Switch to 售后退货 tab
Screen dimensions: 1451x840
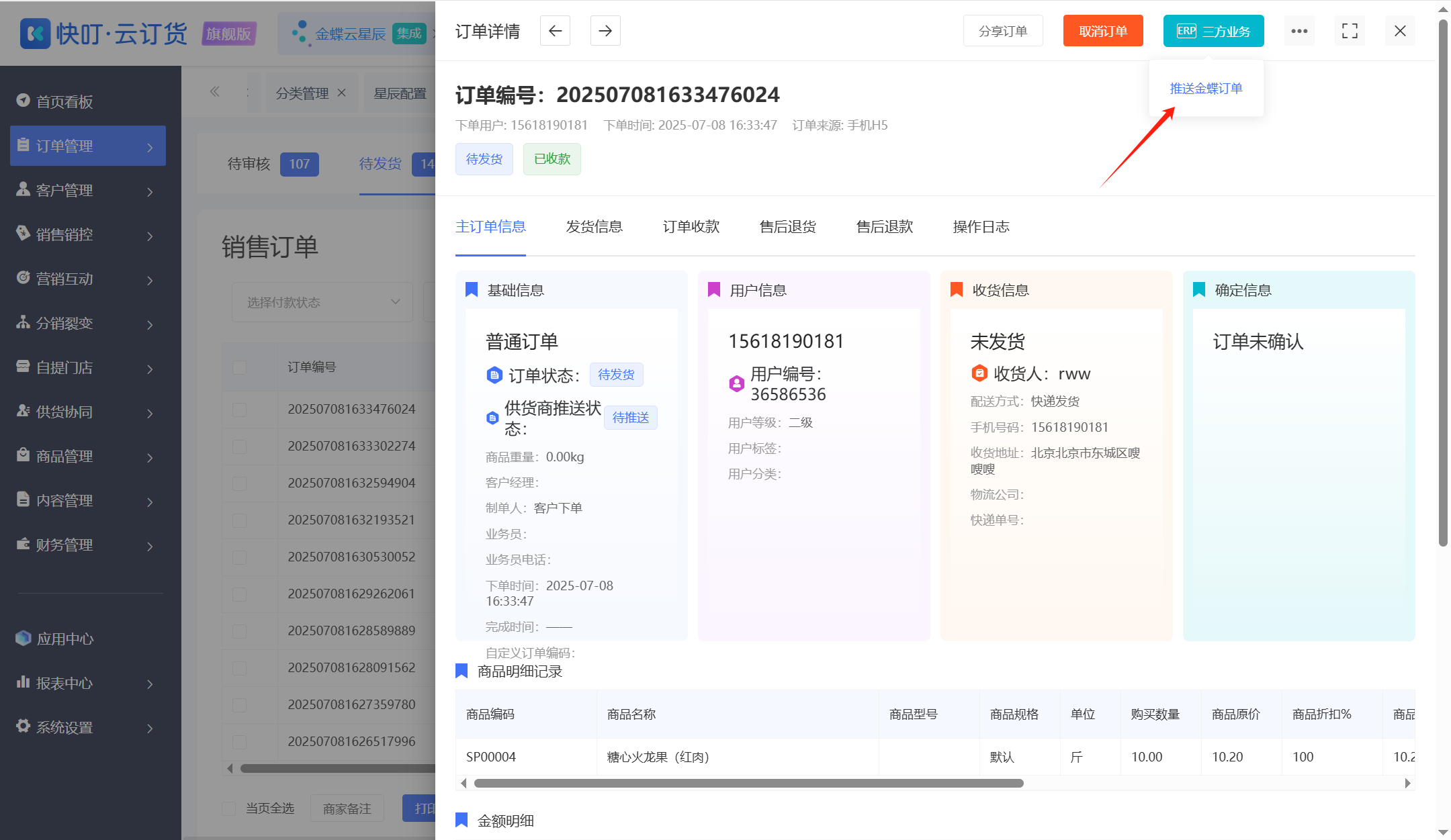click(x=788, y=227)
